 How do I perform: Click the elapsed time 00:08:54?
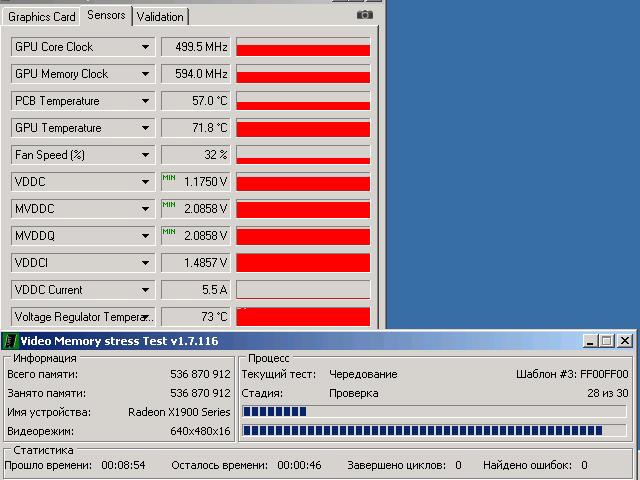coord(123,465)
